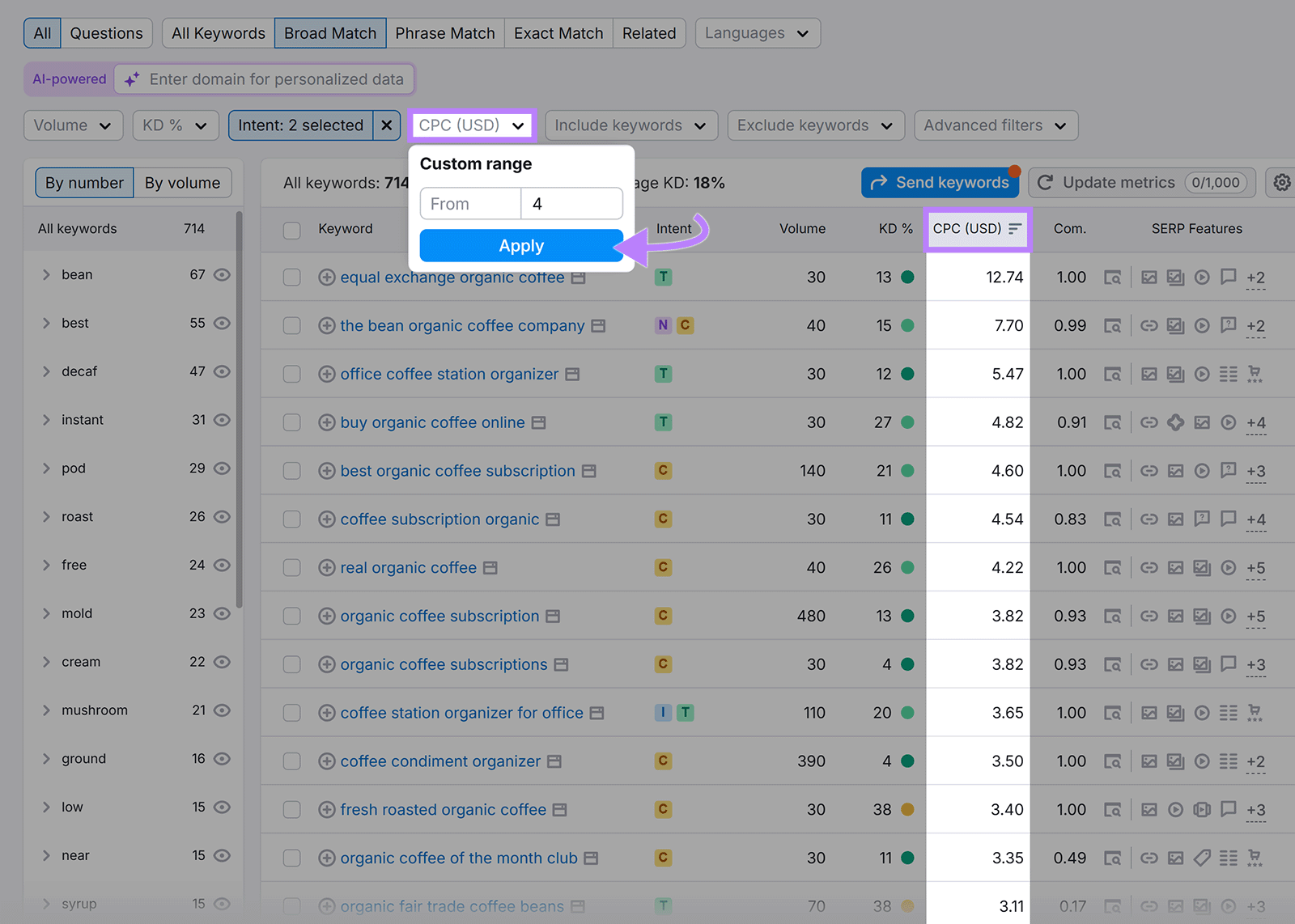This screenshot has width=1295, height=924.
Task: Click the arrow icon inside Send keywords
Action: [879, 182]
